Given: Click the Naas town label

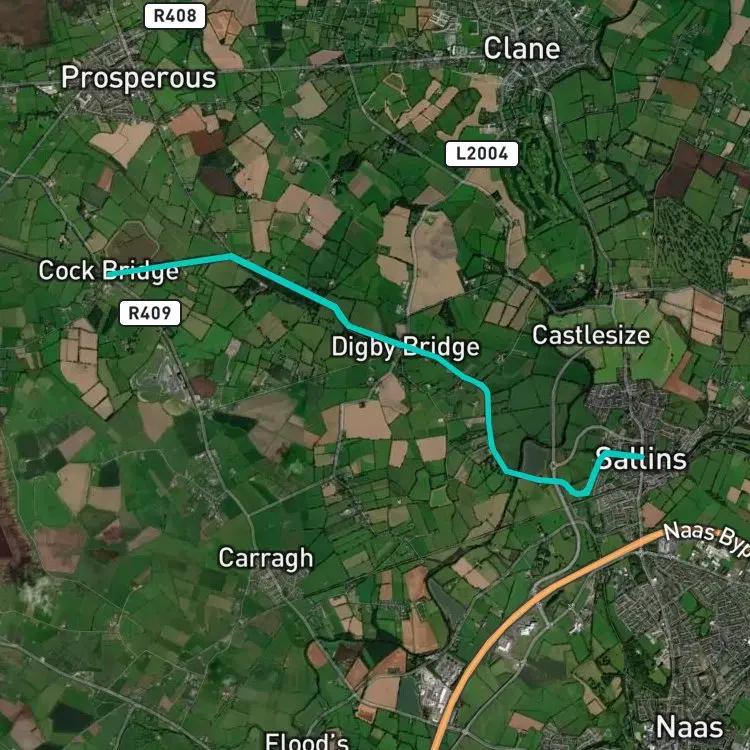Looking at the screenshot, I should 689,727.
